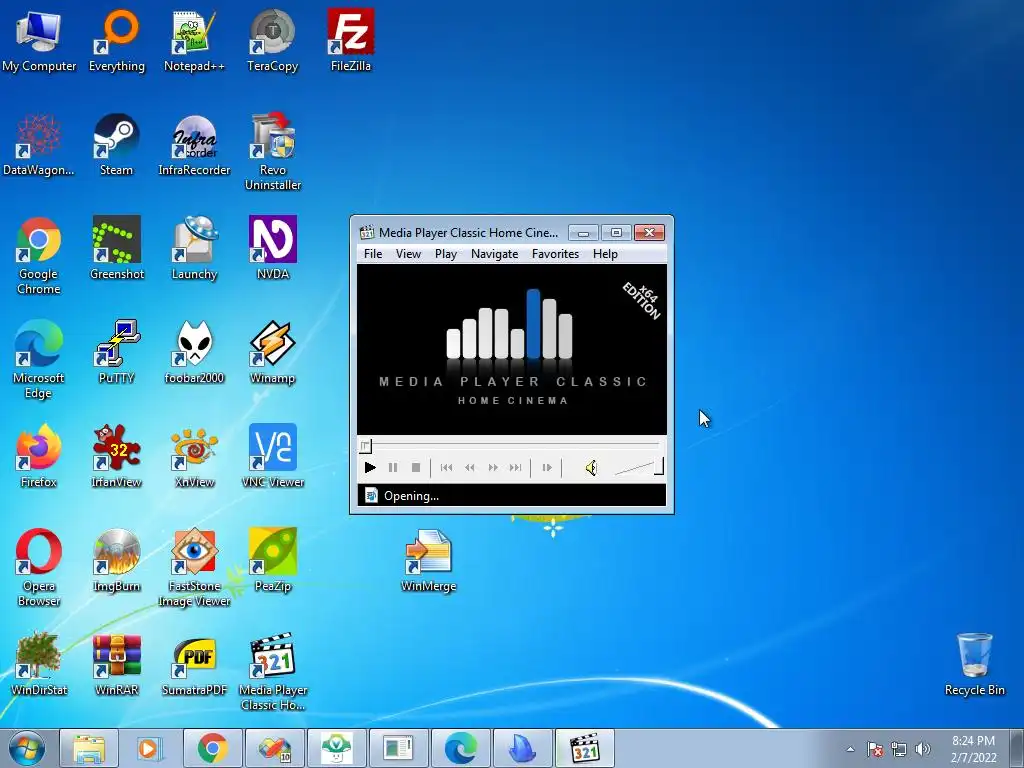Select the InfraRecorder desktop shortcut
1024x768 pixels.
point(195,145)
